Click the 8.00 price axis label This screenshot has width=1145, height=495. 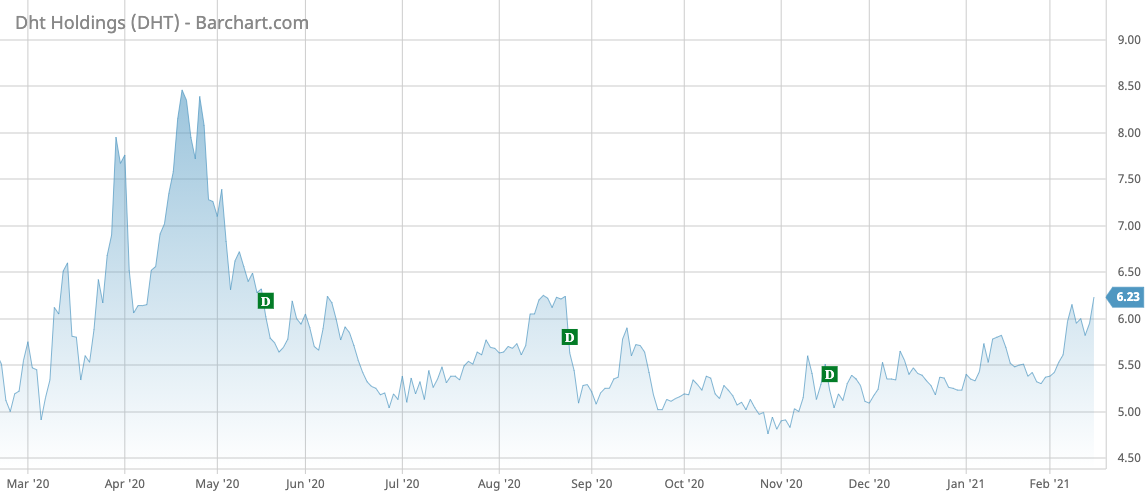[1128, 133]
